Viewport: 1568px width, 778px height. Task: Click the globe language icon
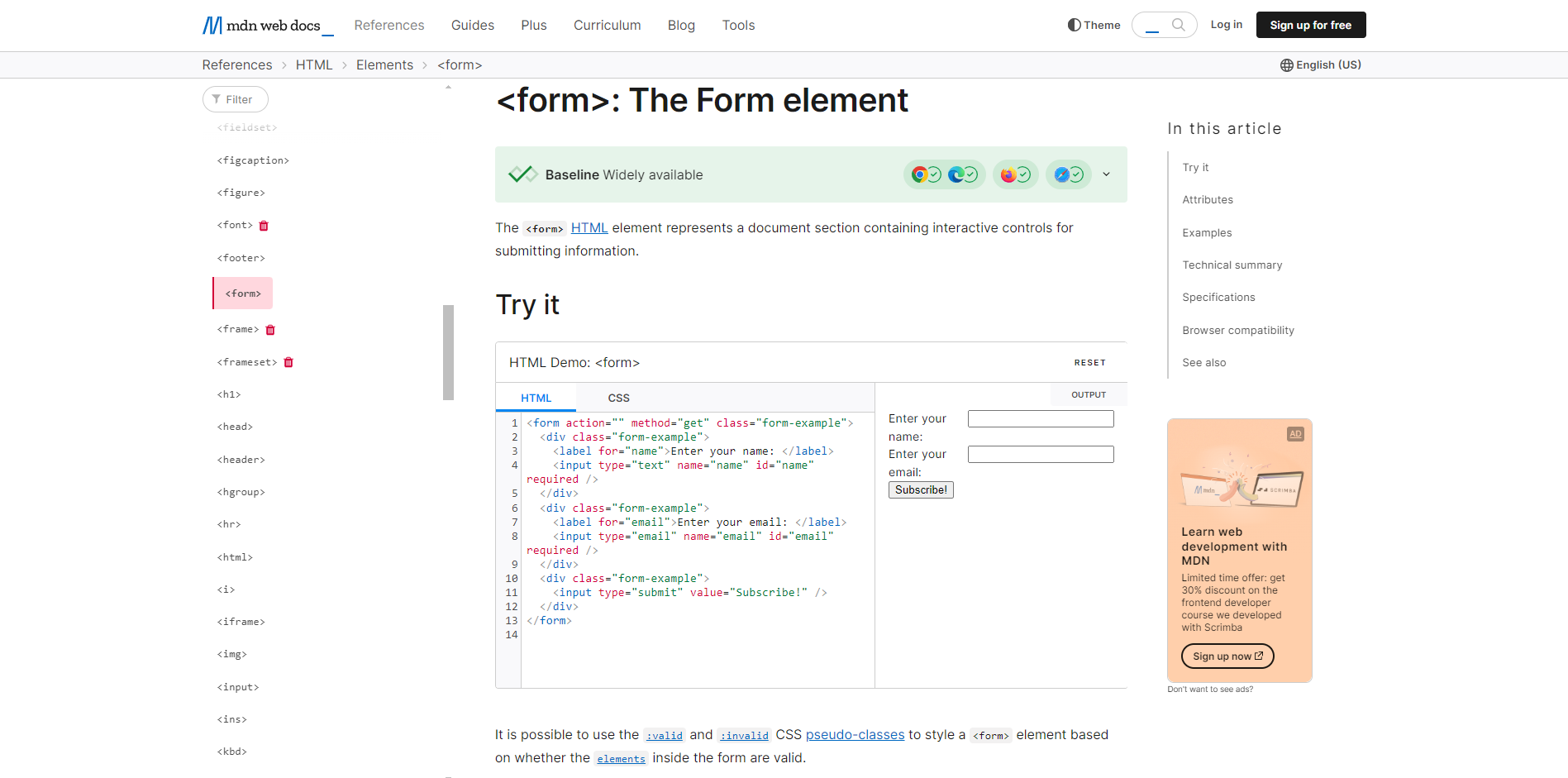click(x=1287, y=65)
